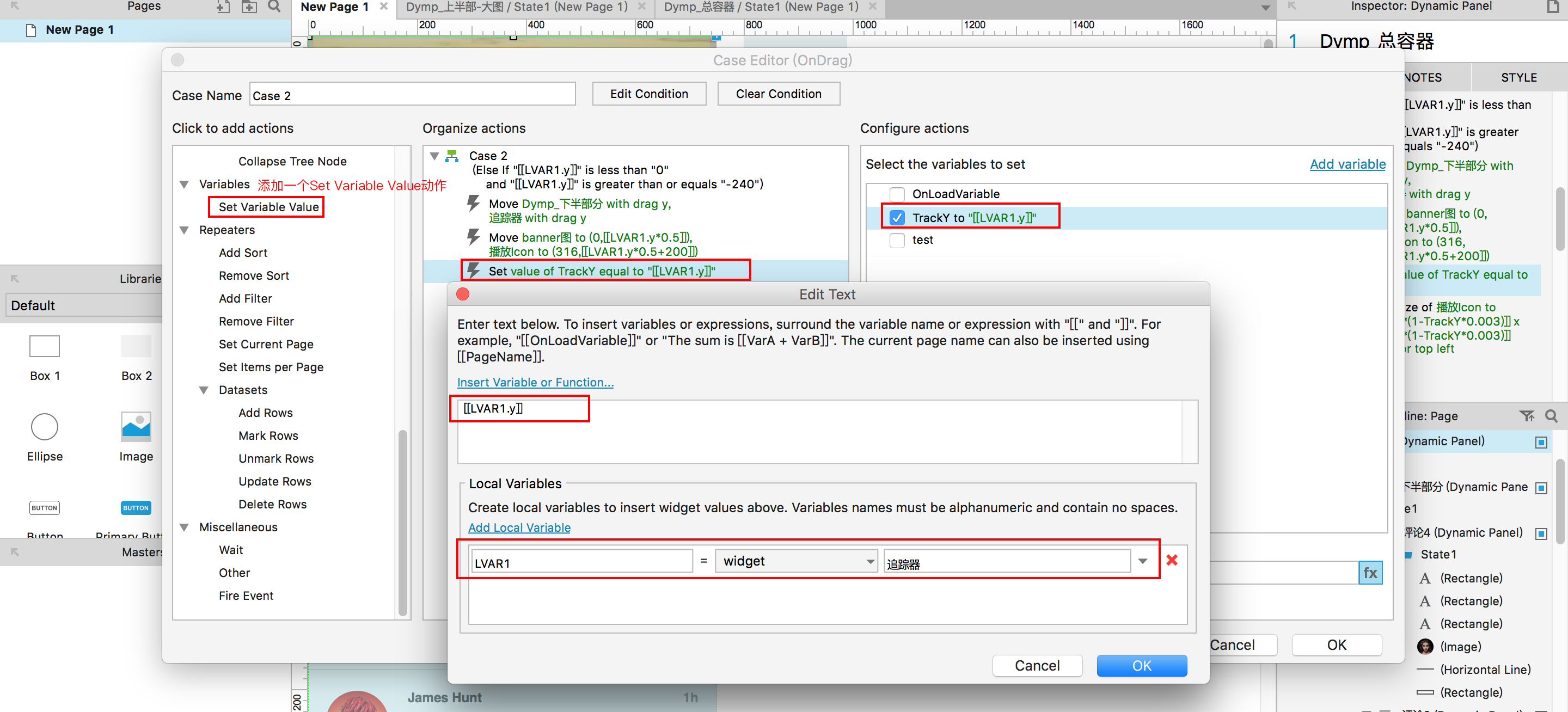1568x712 pixels.
Task: Select the Image widget in the library
Action: pyautogui.click(x=136, y=427)
